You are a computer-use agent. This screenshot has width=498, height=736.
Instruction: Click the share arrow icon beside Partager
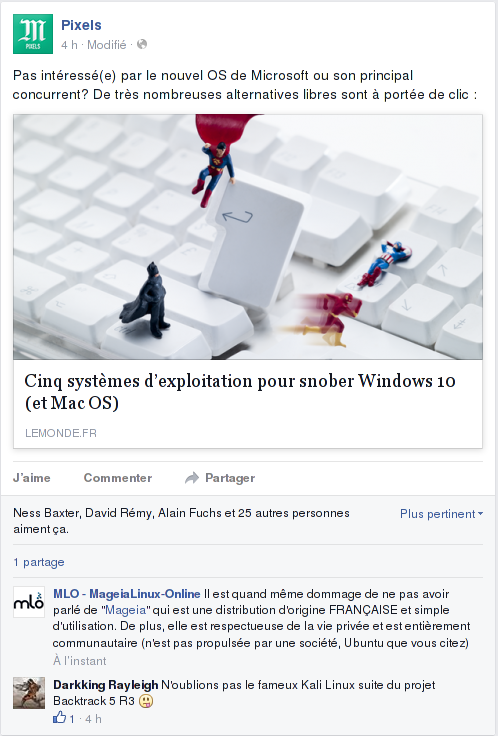[192, 478]
